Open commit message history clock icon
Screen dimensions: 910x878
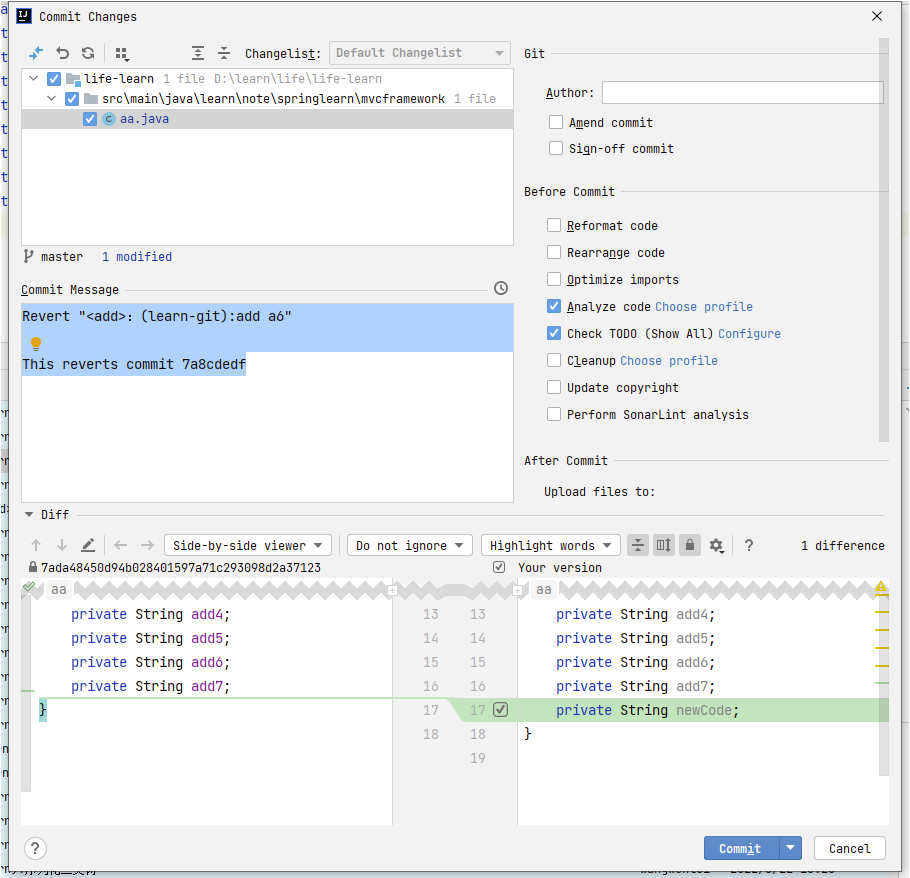tap(501, 288)
